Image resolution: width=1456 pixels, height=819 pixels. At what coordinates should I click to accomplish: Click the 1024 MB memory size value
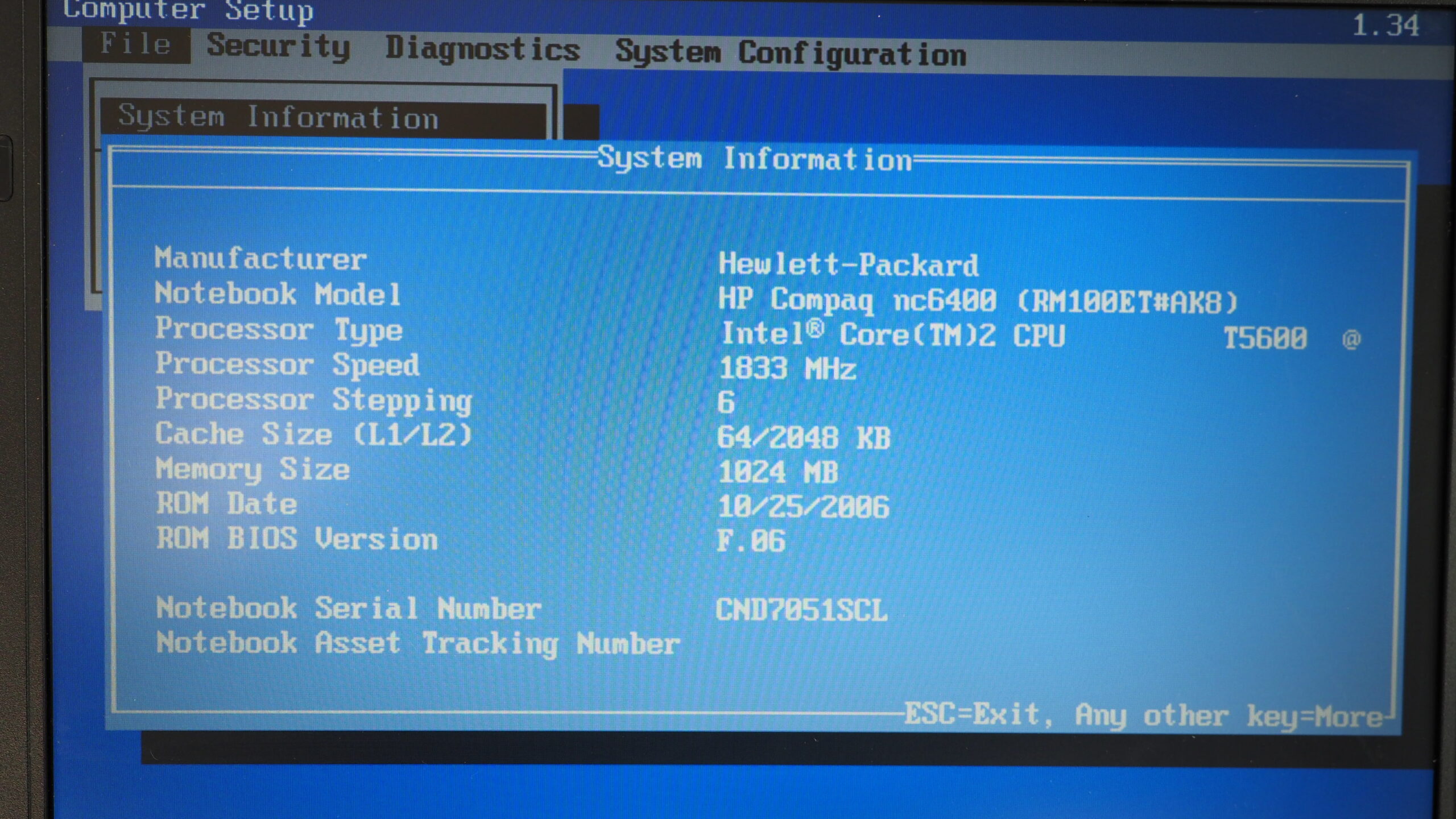778,472
